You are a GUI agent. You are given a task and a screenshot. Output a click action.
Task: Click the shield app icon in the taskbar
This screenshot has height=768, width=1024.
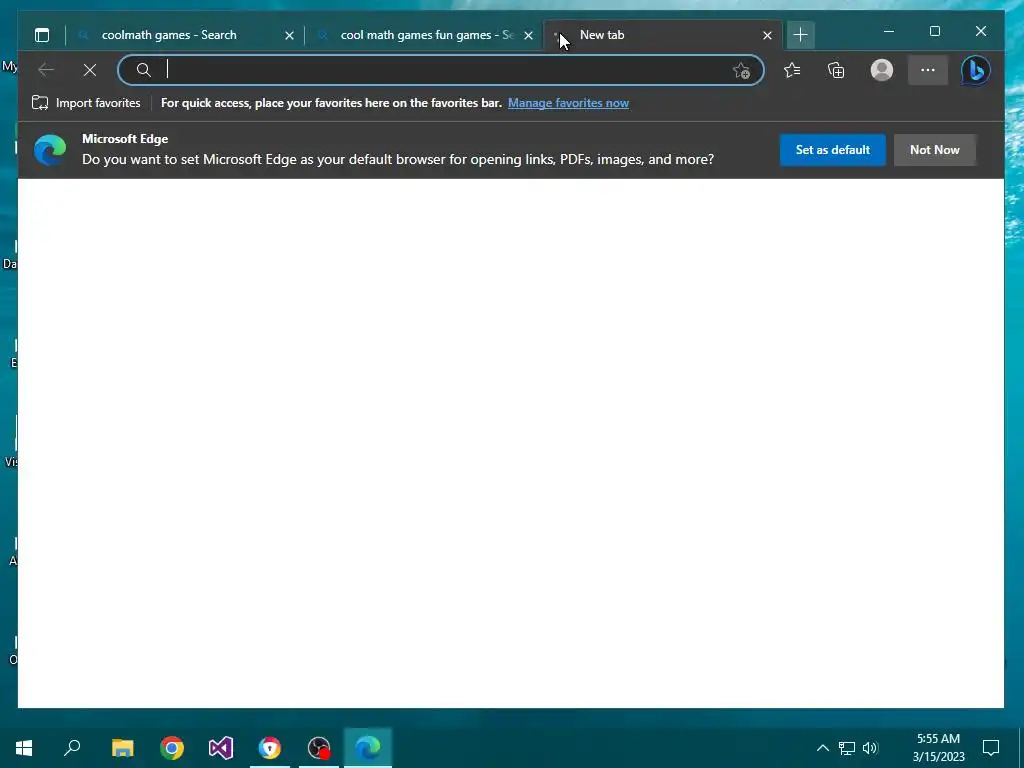coord(270,748)
